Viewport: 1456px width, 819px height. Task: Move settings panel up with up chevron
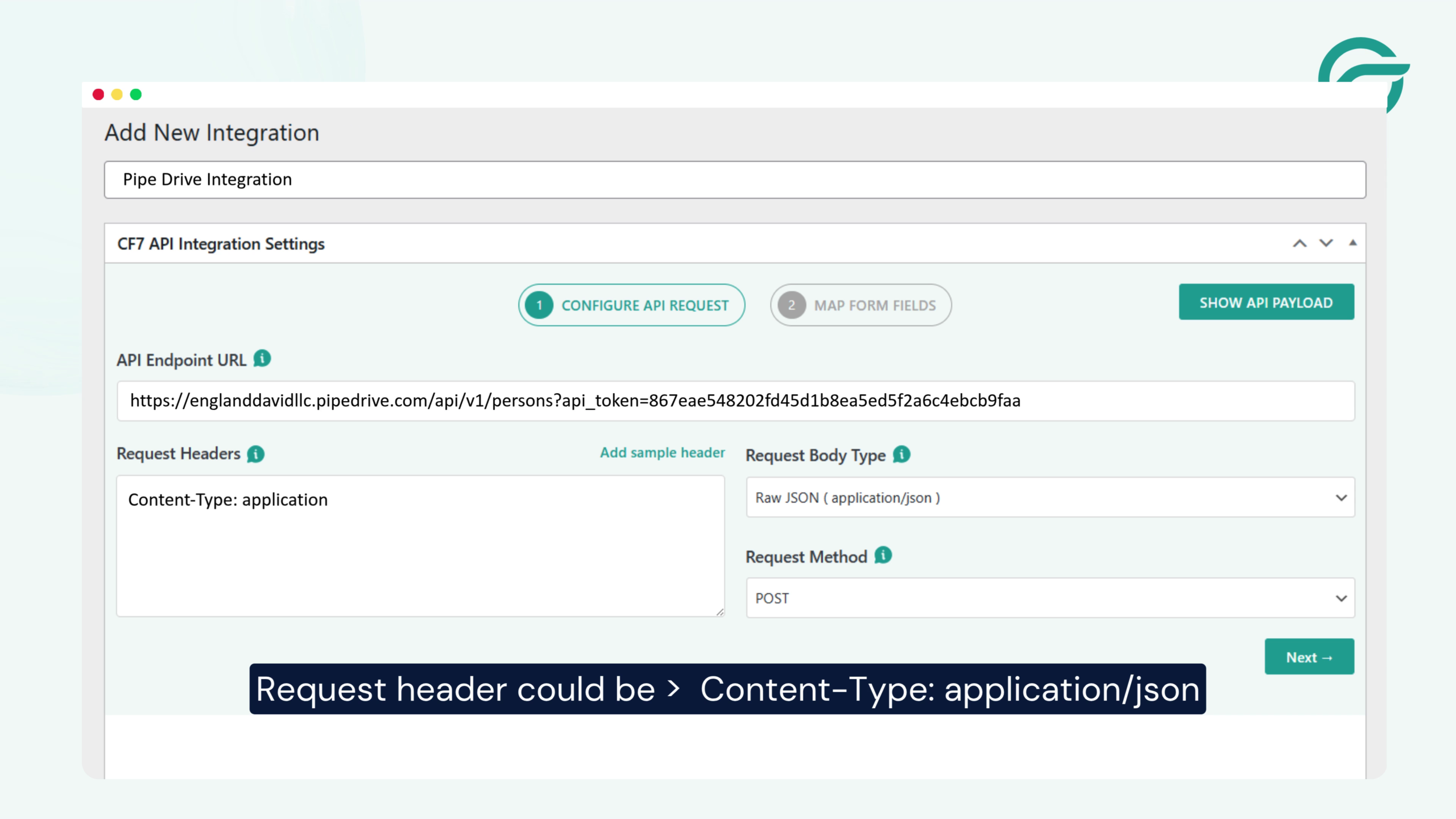[1300, 243]
